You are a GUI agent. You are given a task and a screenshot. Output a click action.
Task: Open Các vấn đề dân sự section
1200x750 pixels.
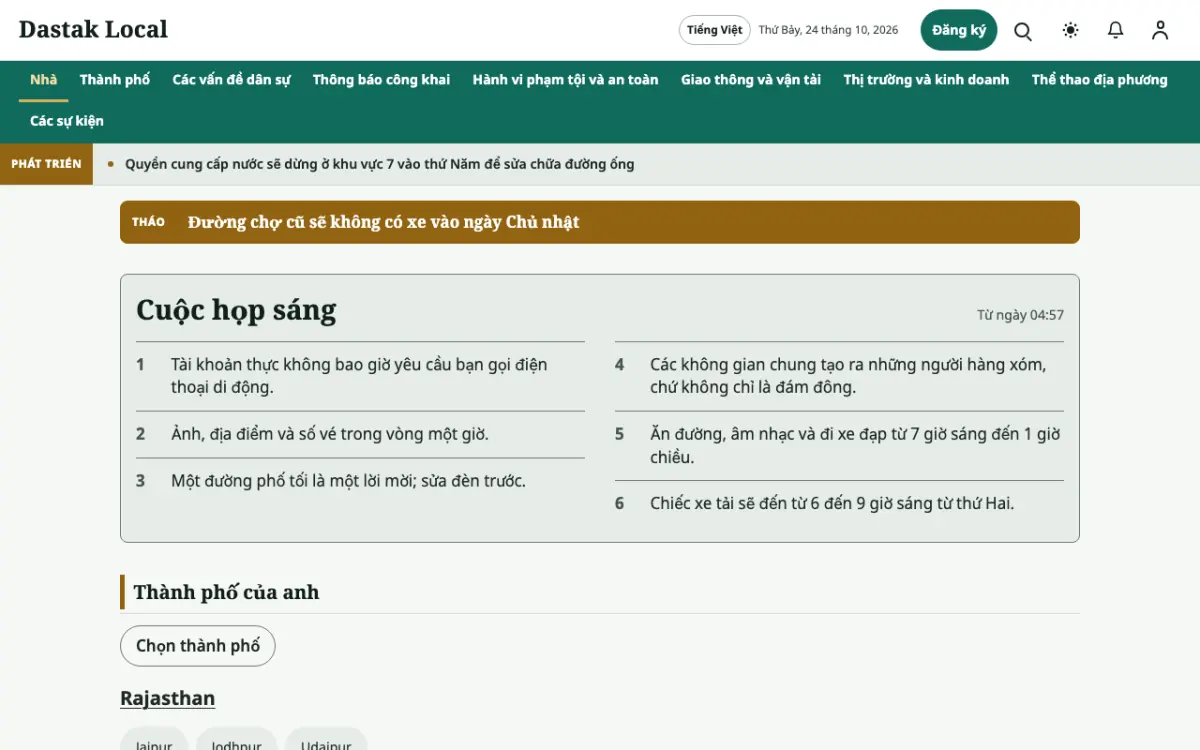[x=231, y=80]
